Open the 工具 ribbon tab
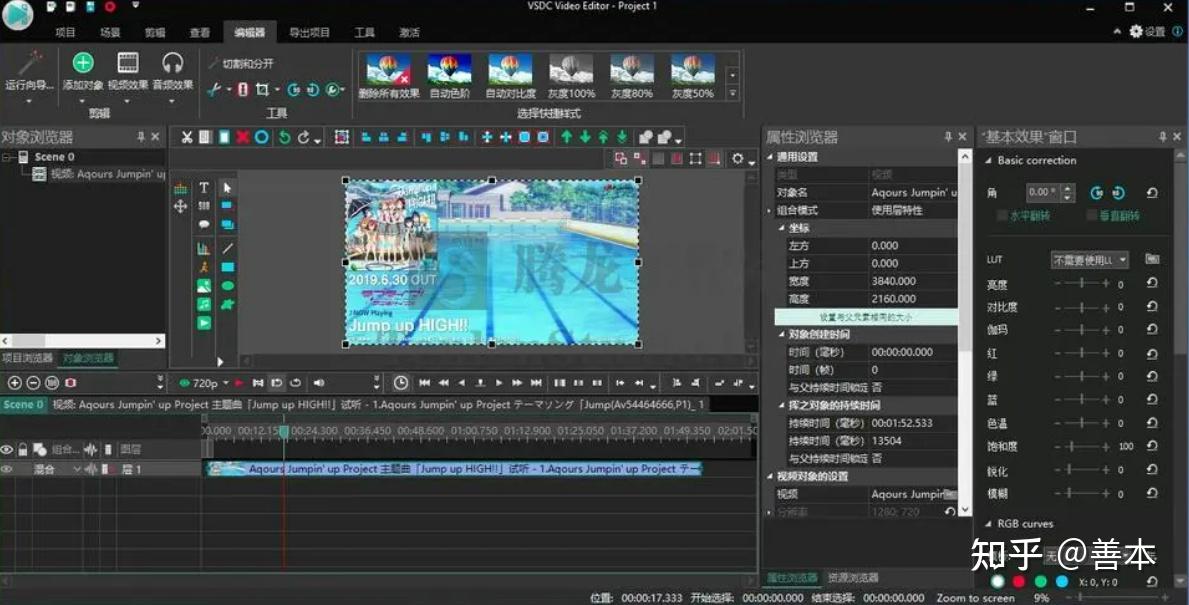This screenshot has height=605, width=1189. (365, 32)
